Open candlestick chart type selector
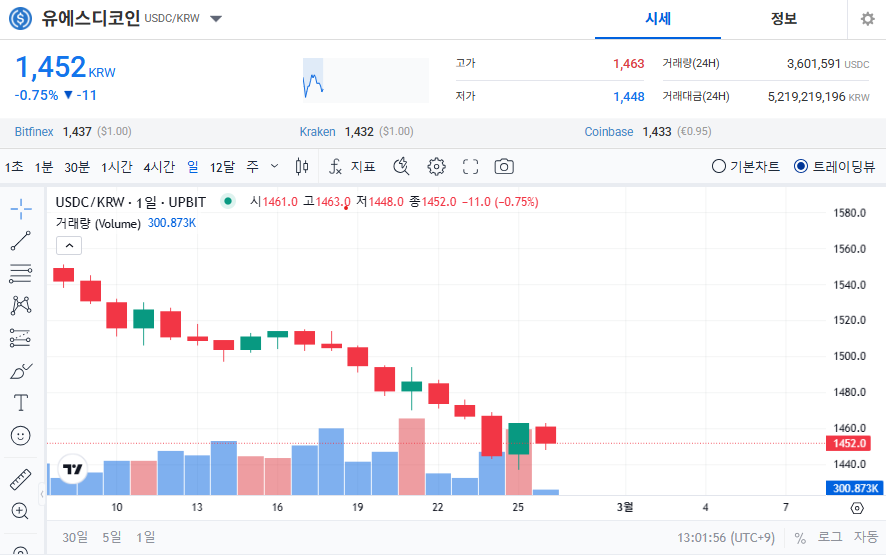The height and width of the screenshot is (555, 886). (x=302, y=167)
